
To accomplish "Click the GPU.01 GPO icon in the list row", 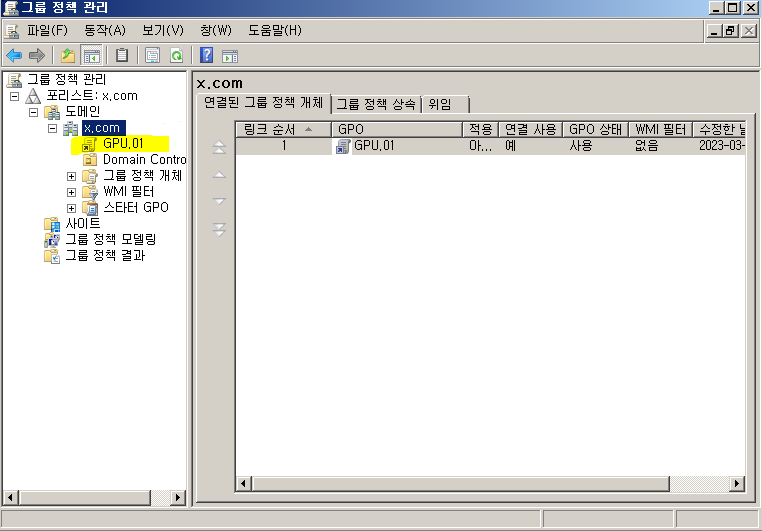I will point(343,146).
